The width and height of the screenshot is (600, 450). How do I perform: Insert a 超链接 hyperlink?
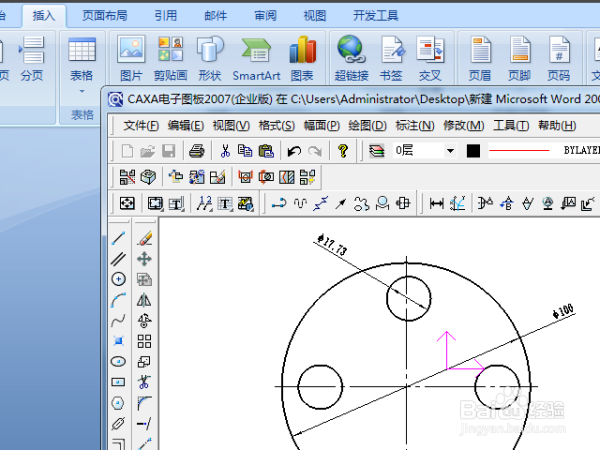coord(351,59)
